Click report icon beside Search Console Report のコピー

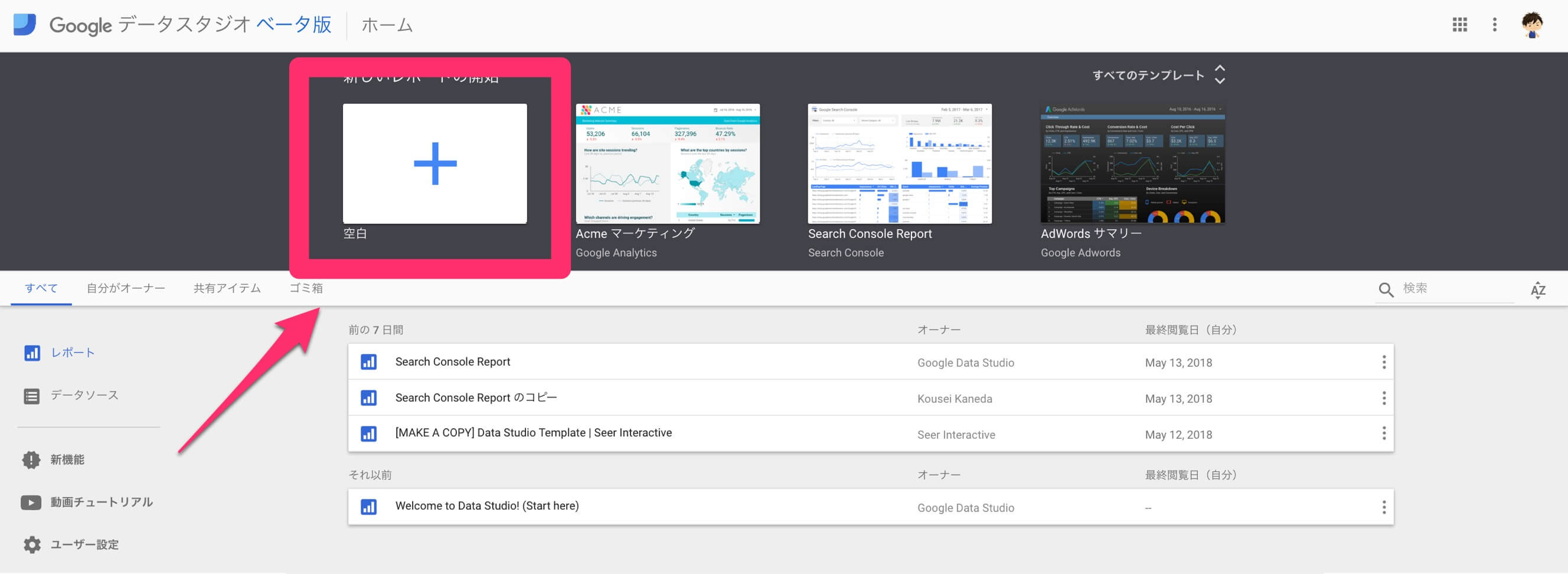(368, 398)
